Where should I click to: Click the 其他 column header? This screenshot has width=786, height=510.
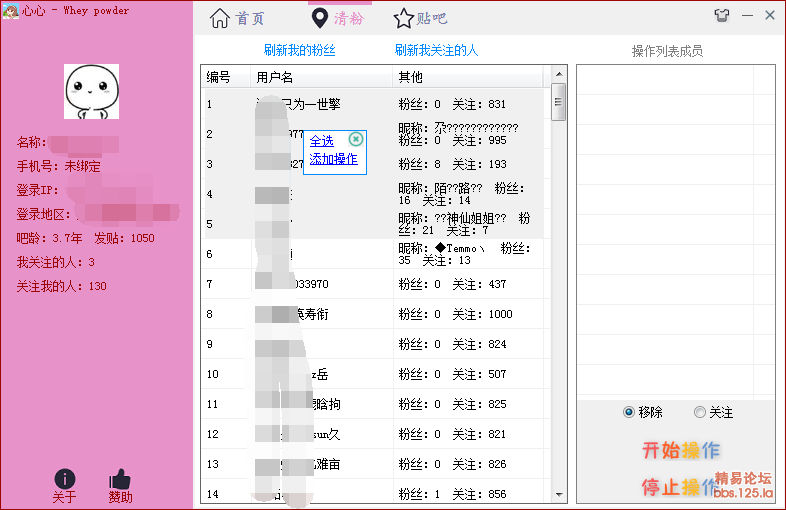coord(468,77)
